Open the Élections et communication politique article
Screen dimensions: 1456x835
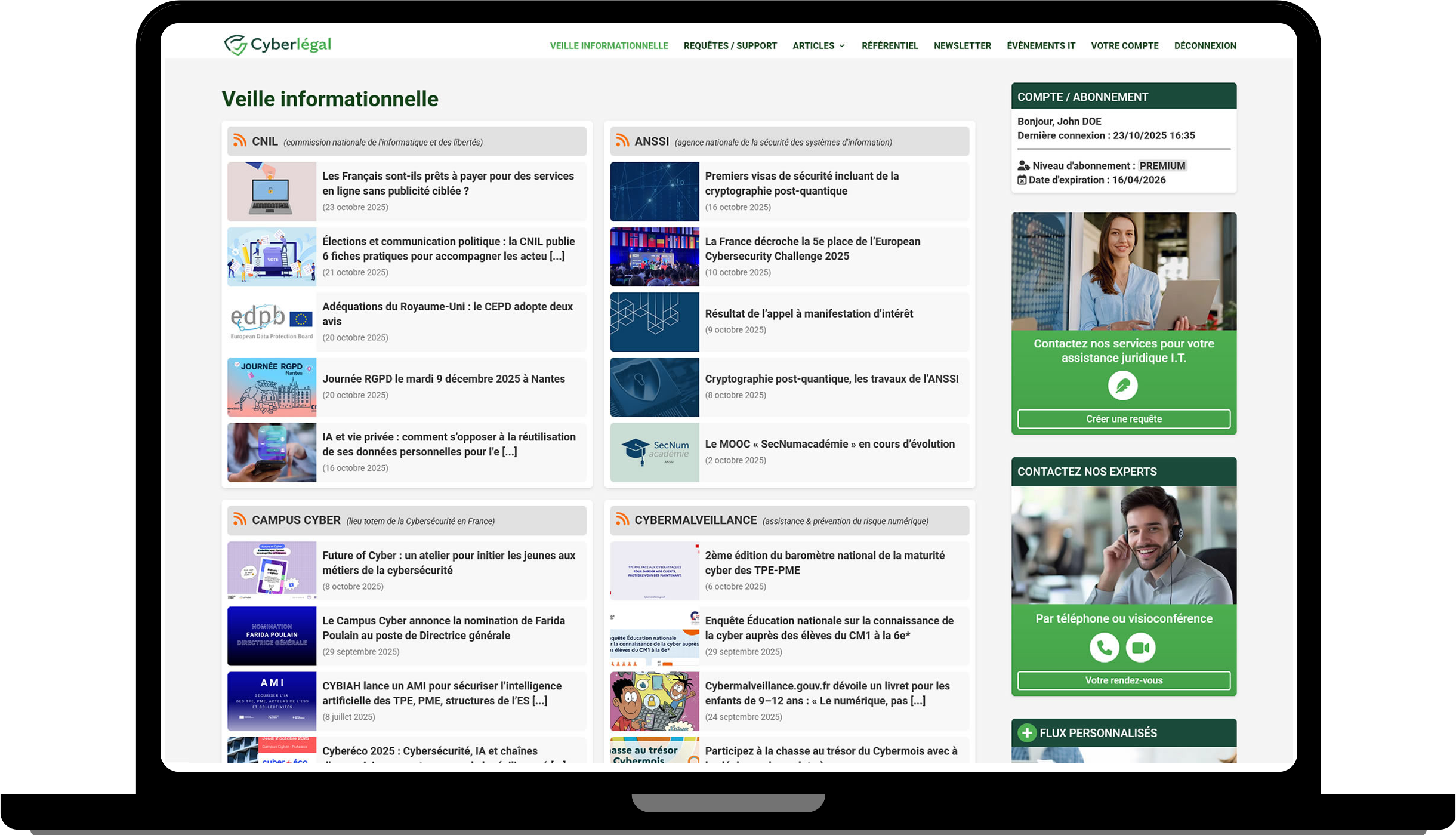pos(449,249)
